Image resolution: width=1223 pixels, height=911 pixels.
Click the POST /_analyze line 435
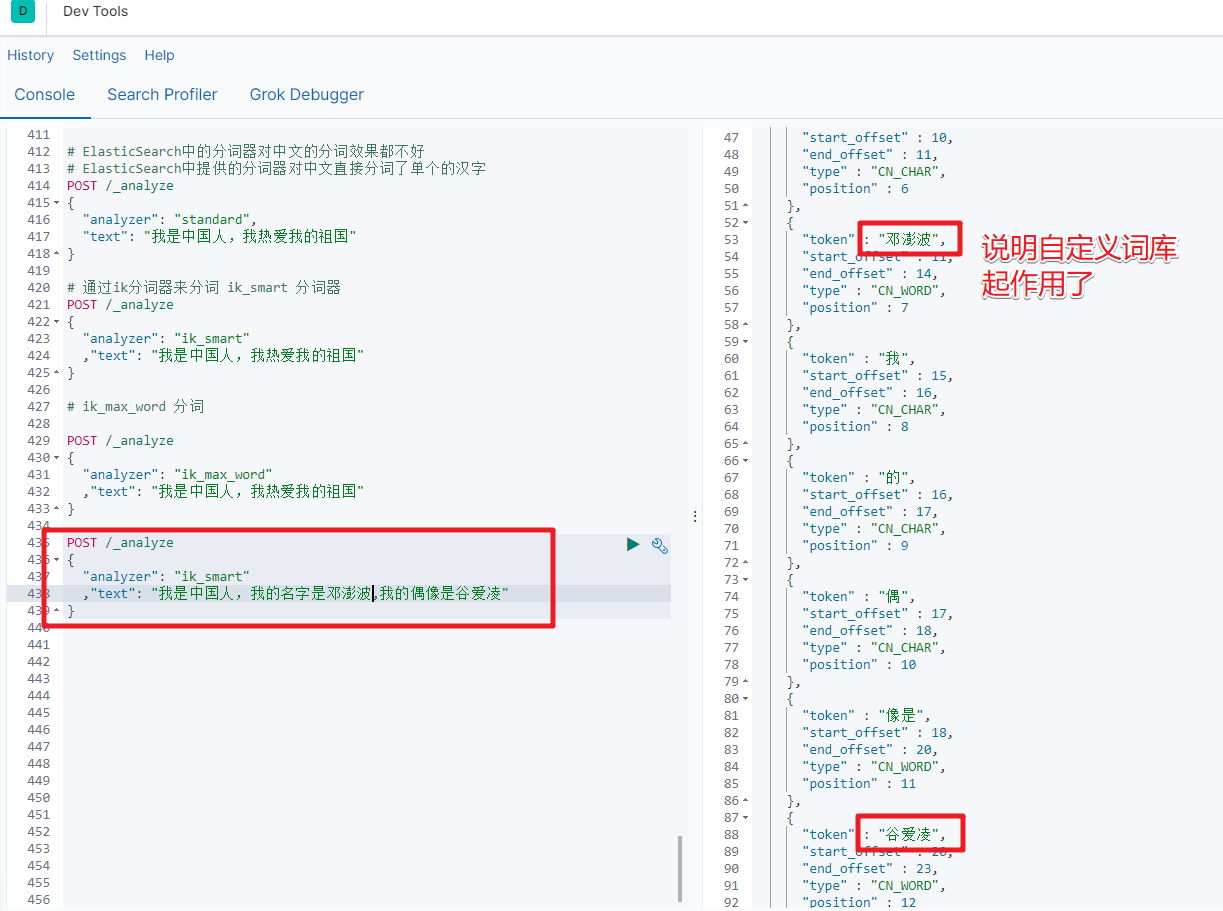pos(120,543)
